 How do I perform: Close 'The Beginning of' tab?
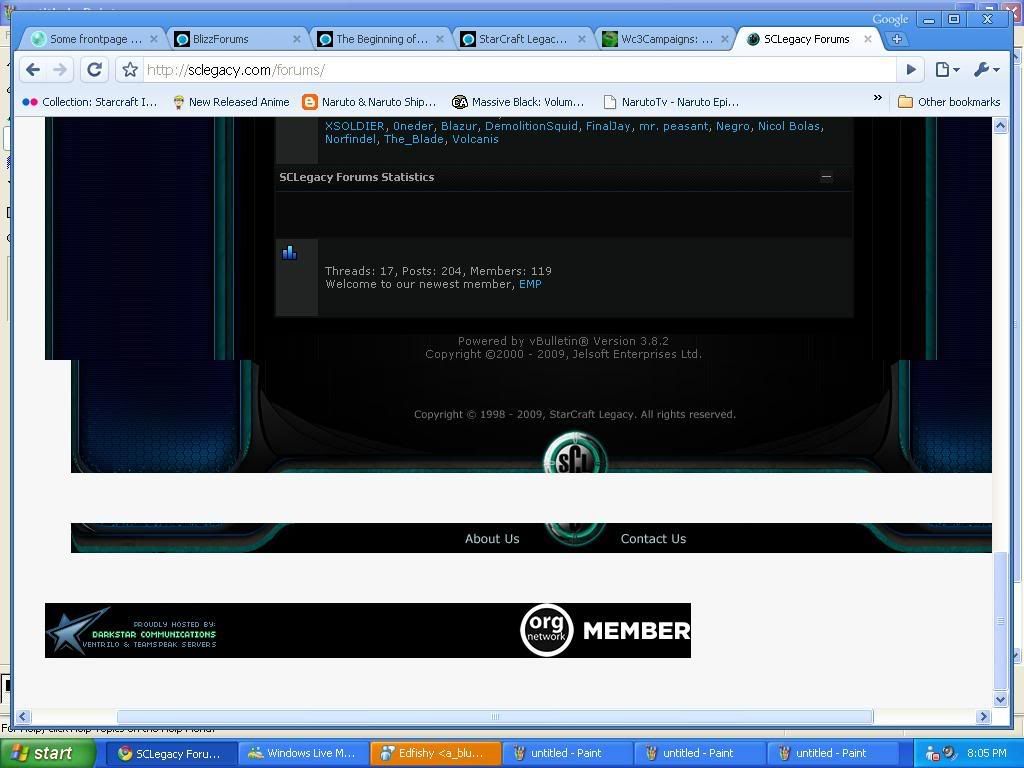(440, 39)
